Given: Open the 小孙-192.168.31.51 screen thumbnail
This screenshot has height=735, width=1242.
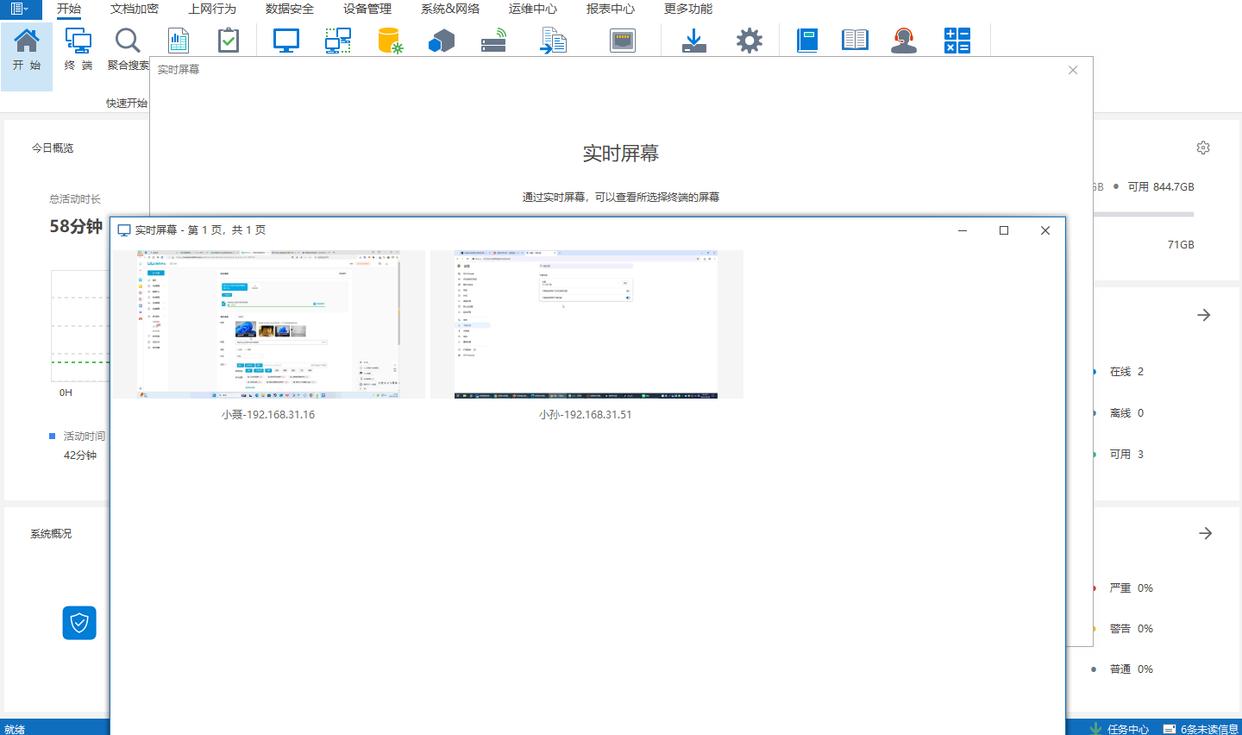Looking at the screenshot, I should (x=586, y=325).
